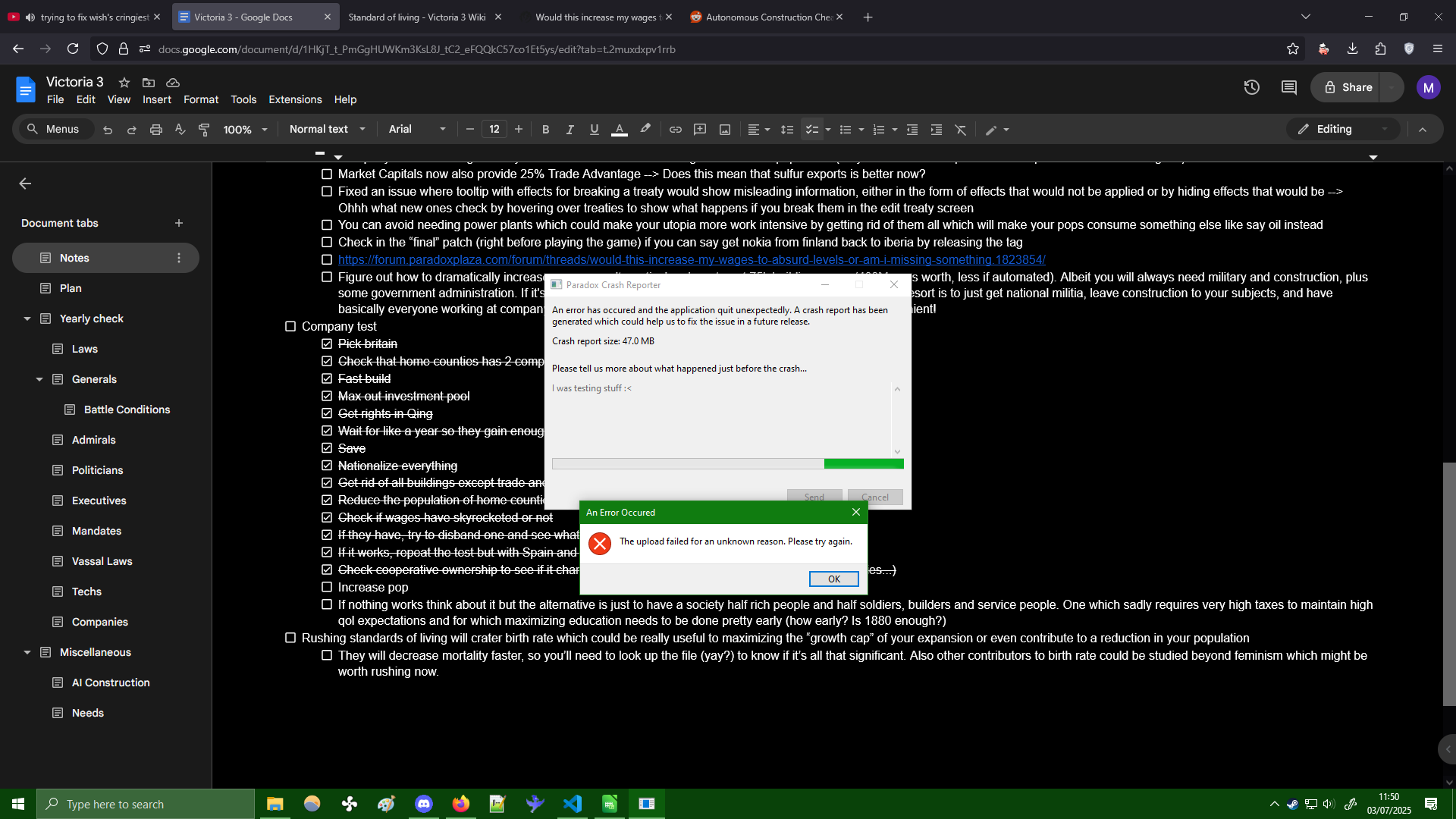Image resolution: width=1456 pixels, height=819 pixels.
Task: Check the Increase pop checkbox
Action: [327, 587]
